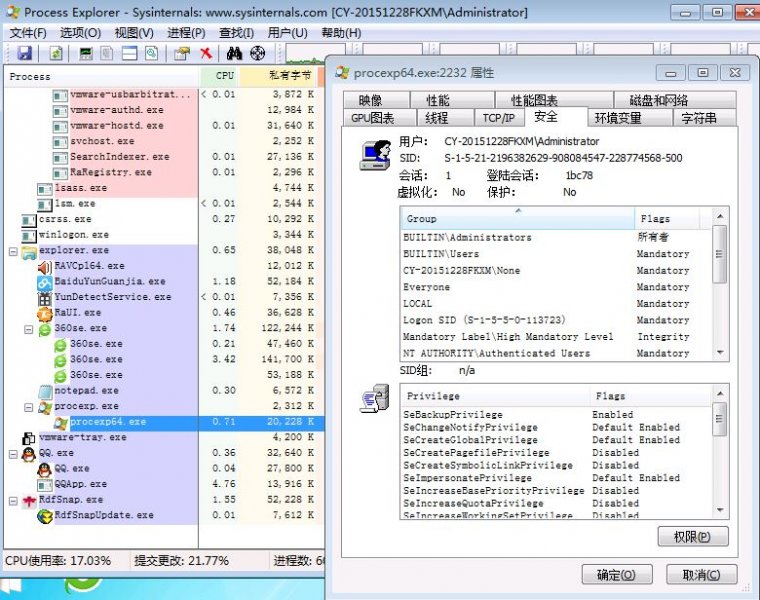Open the 文件(F) menu
The height and width of the screenshot is (600, 760).
coord(28,32)
